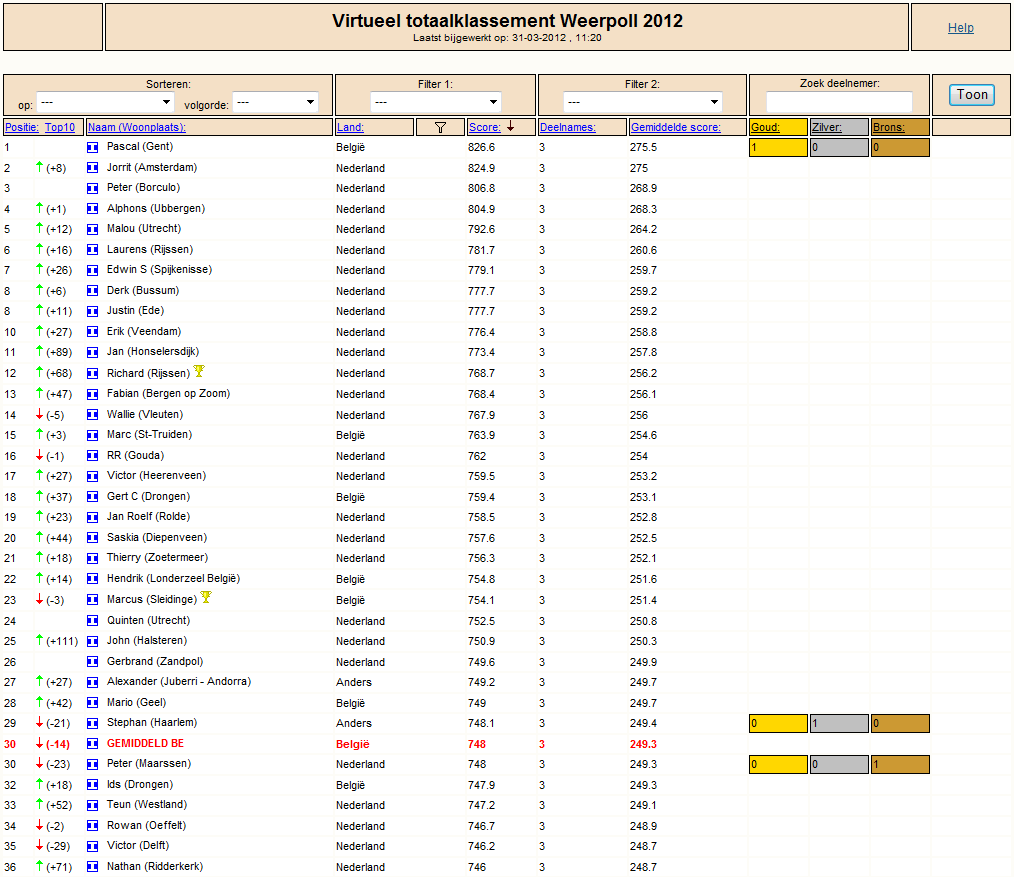Viewport: 1014px width, 877px height.
Task: Open the sort 'op' dropdown
Action: click(x=105, y=102)
